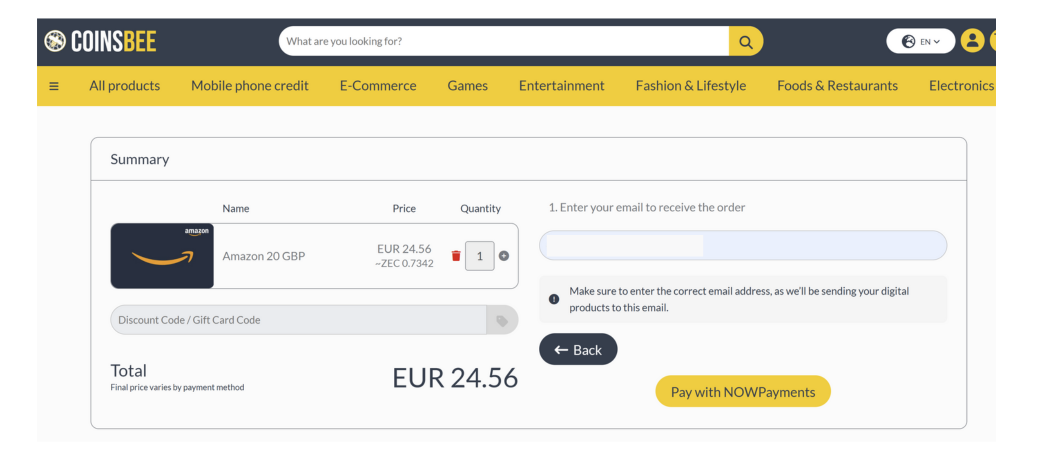Increase quantity with plus icon
Screen dimensions: 1050x460
point(504,256)
